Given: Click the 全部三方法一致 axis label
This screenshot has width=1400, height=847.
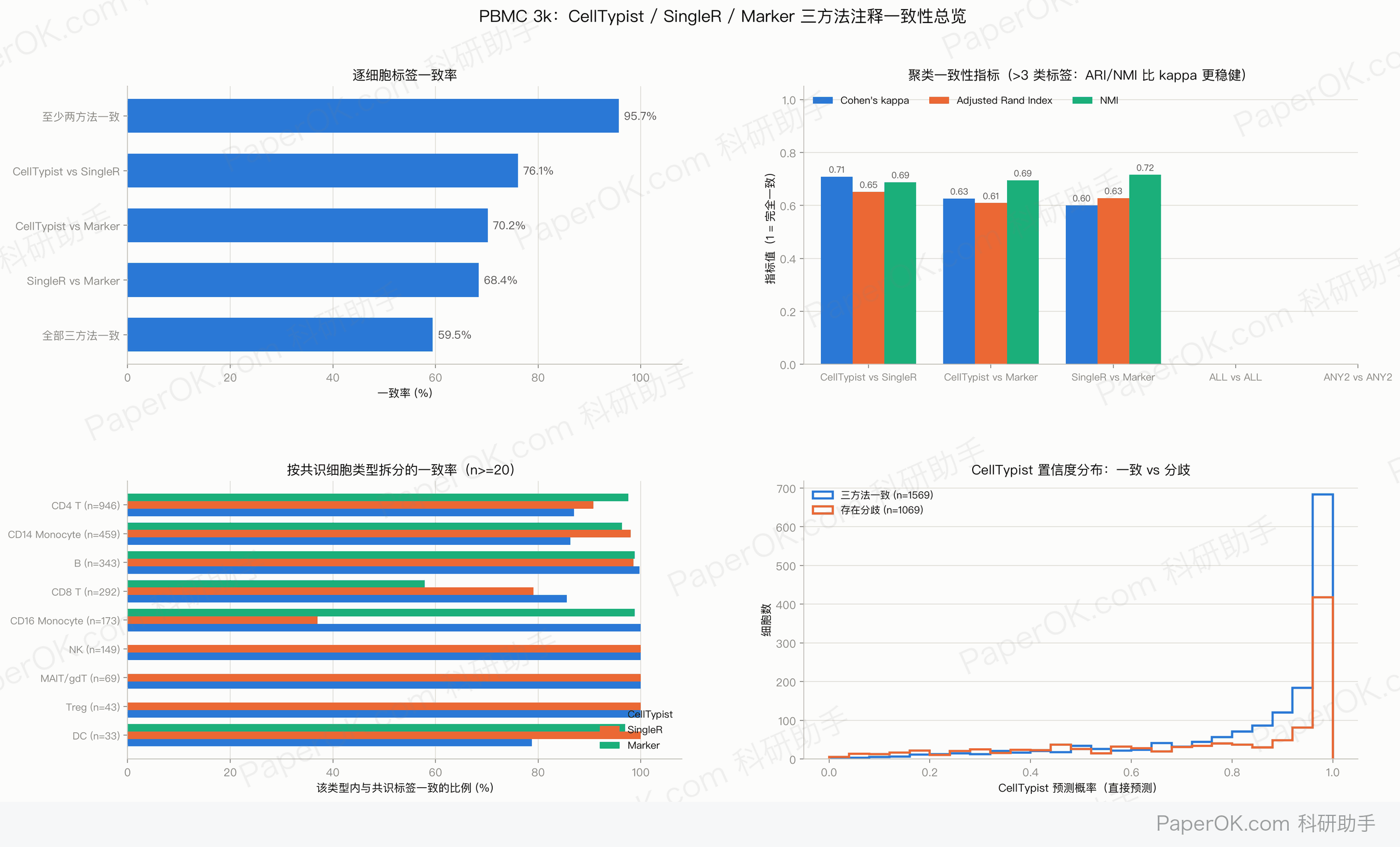Looking at the screenshot, I should [81, 335].
